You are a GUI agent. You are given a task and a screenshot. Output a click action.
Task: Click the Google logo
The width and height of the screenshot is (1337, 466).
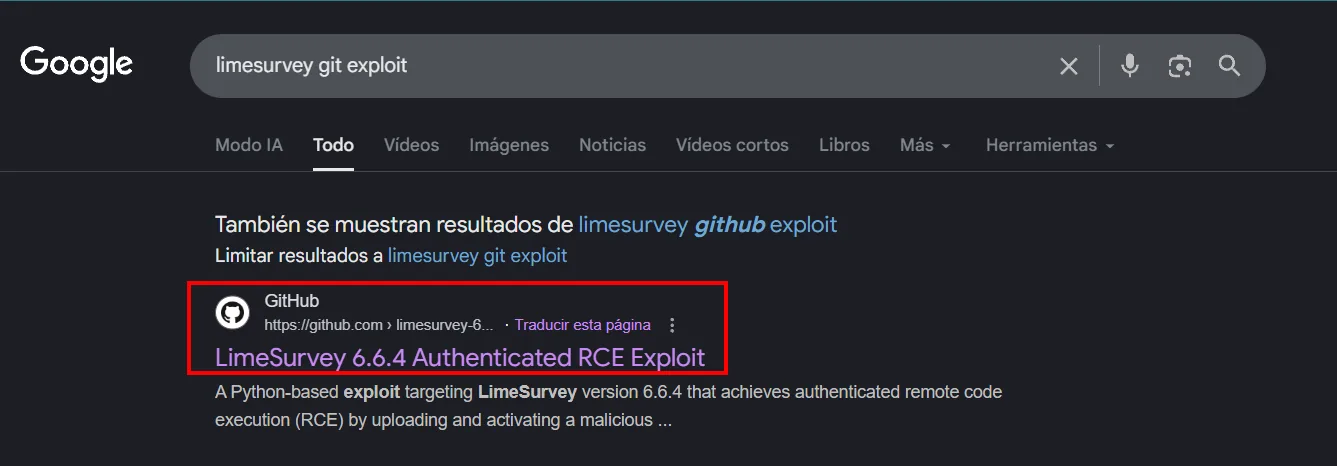[x=76, y=64]
